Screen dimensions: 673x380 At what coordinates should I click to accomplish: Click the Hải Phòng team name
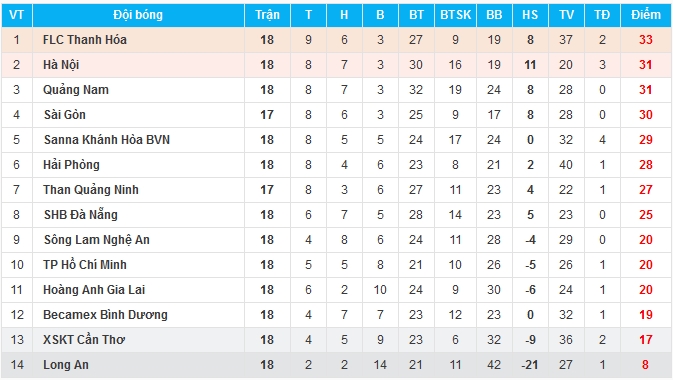pos(71,164)
